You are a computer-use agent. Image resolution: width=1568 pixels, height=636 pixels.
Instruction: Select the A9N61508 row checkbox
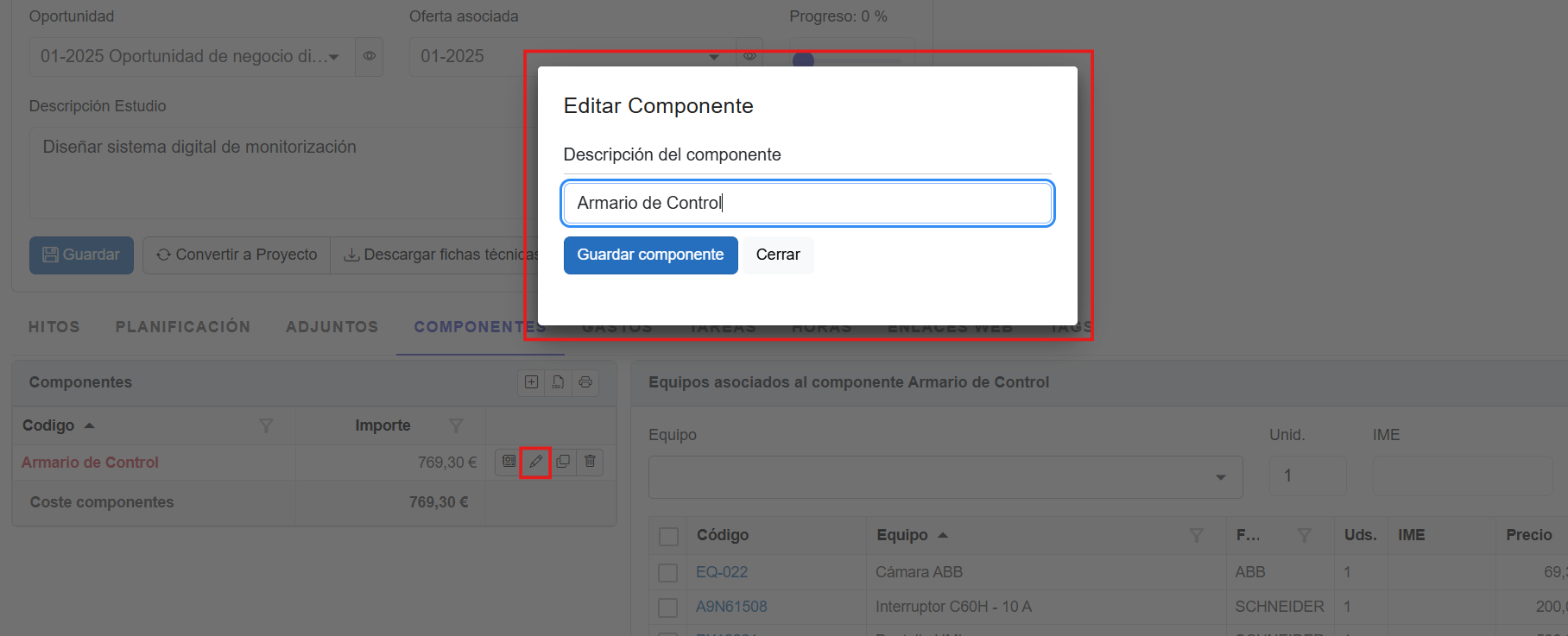667,608
